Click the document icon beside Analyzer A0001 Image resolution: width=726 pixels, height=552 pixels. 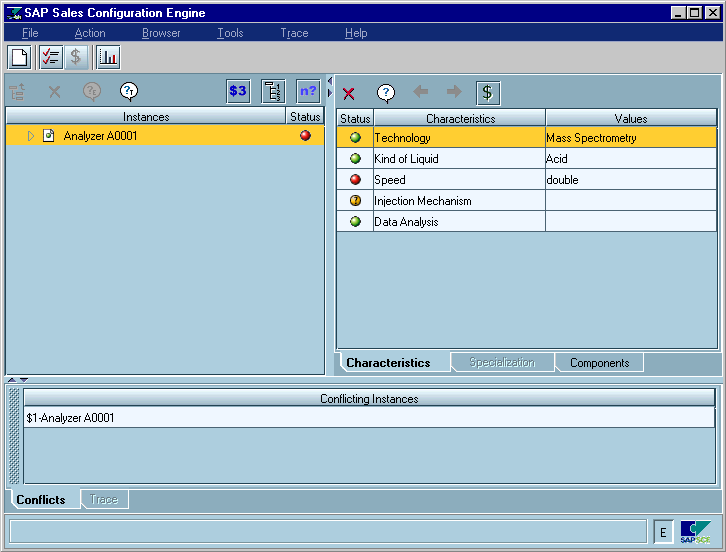[49, 136]
